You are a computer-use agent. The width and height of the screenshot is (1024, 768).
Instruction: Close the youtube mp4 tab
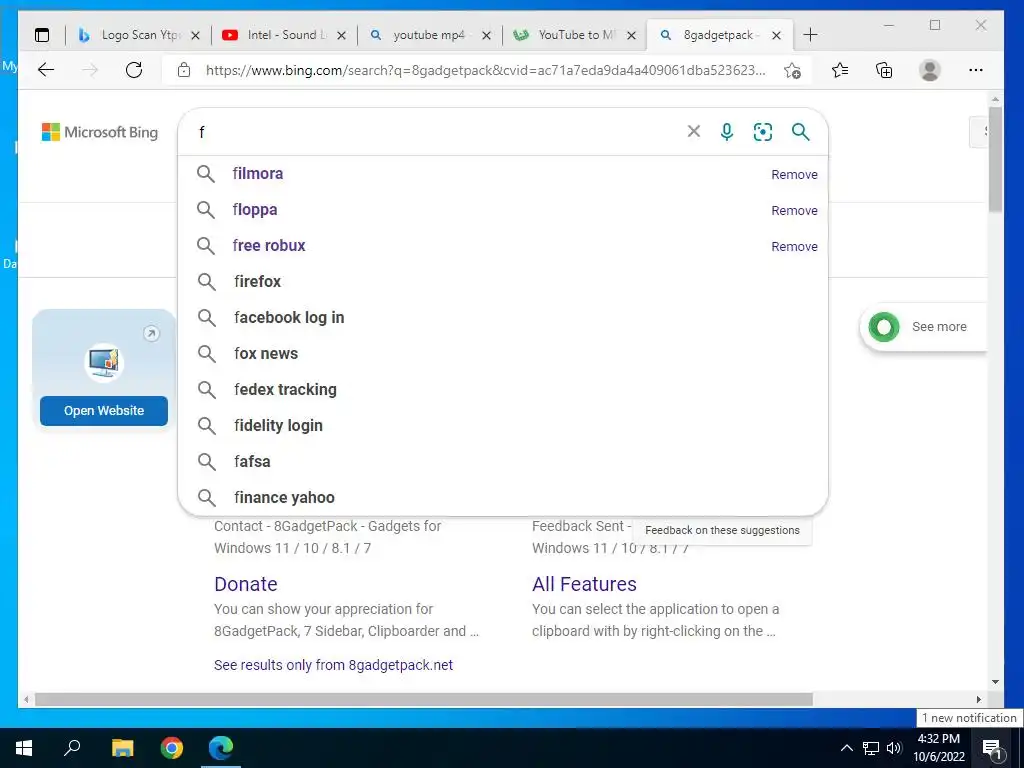click(487, 36)
